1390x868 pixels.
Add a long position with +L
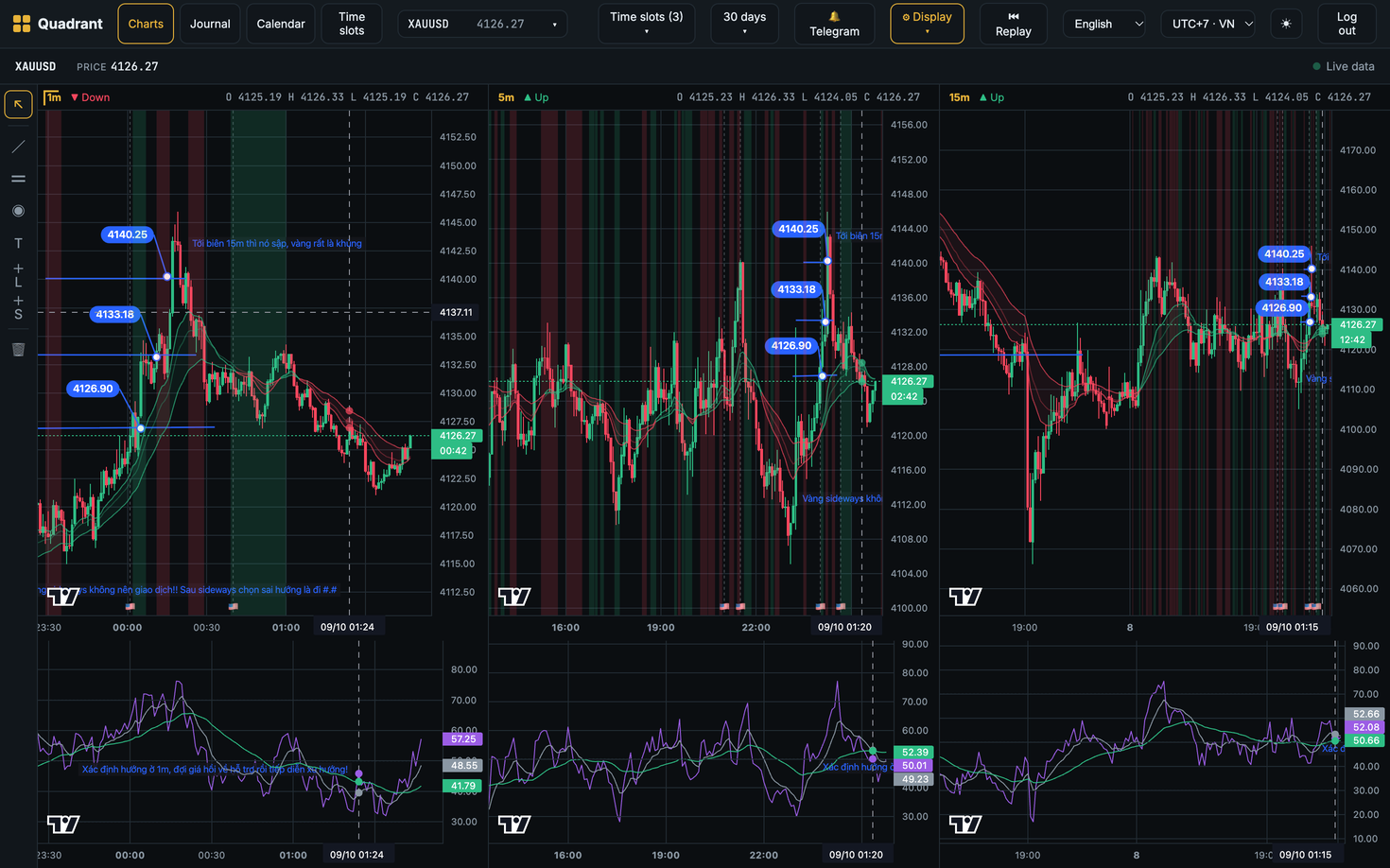point(18,275)
